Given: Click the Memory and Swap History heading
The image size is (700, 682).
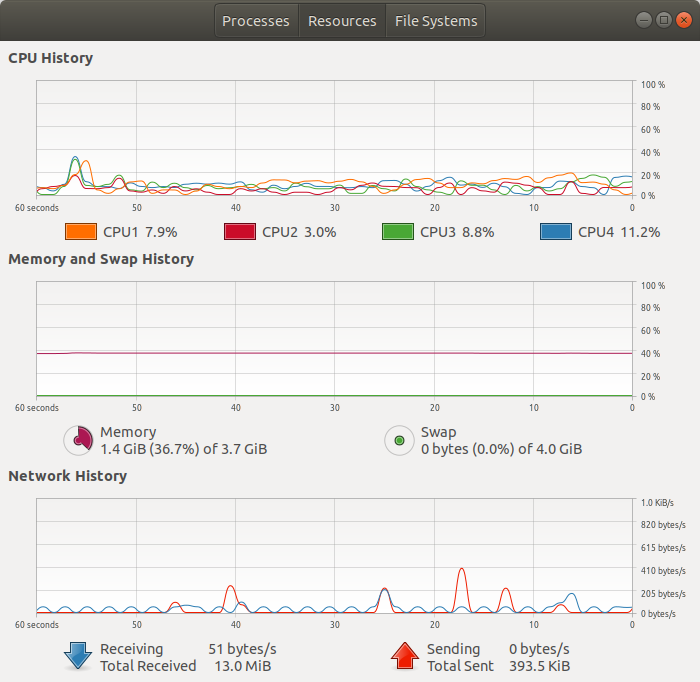Looking at the screenshot, I should [101, 259].
